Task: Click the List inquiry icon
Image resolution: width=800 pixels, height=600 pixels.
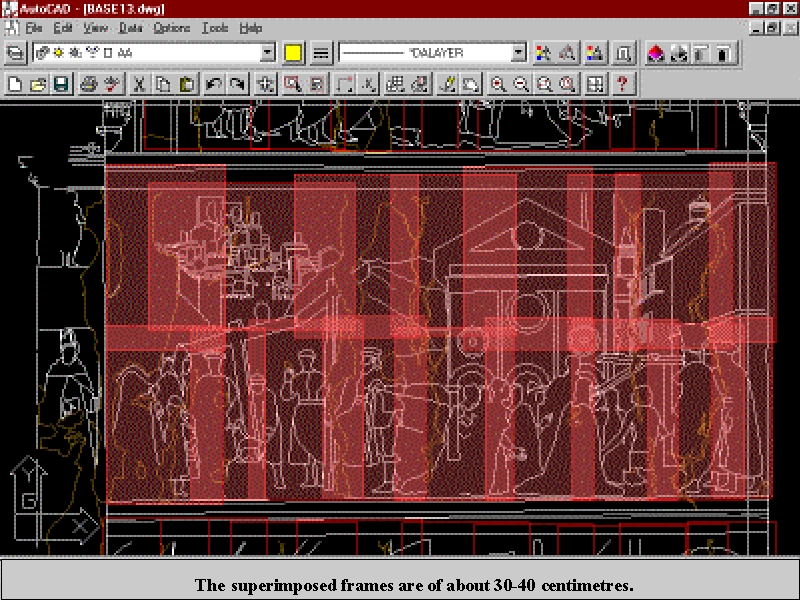Action: click(x=623, y=53)
